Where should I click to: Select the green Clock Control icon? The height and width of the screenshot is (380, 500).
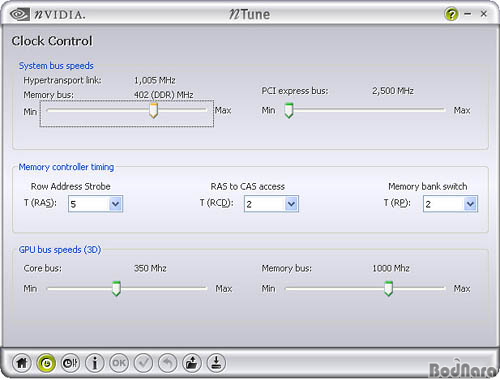tap(46, 363)
